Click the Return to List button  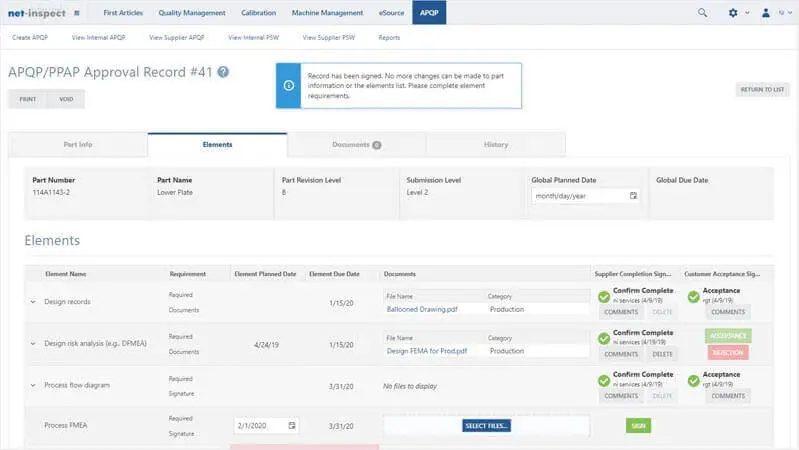click(x=763, y=90)
